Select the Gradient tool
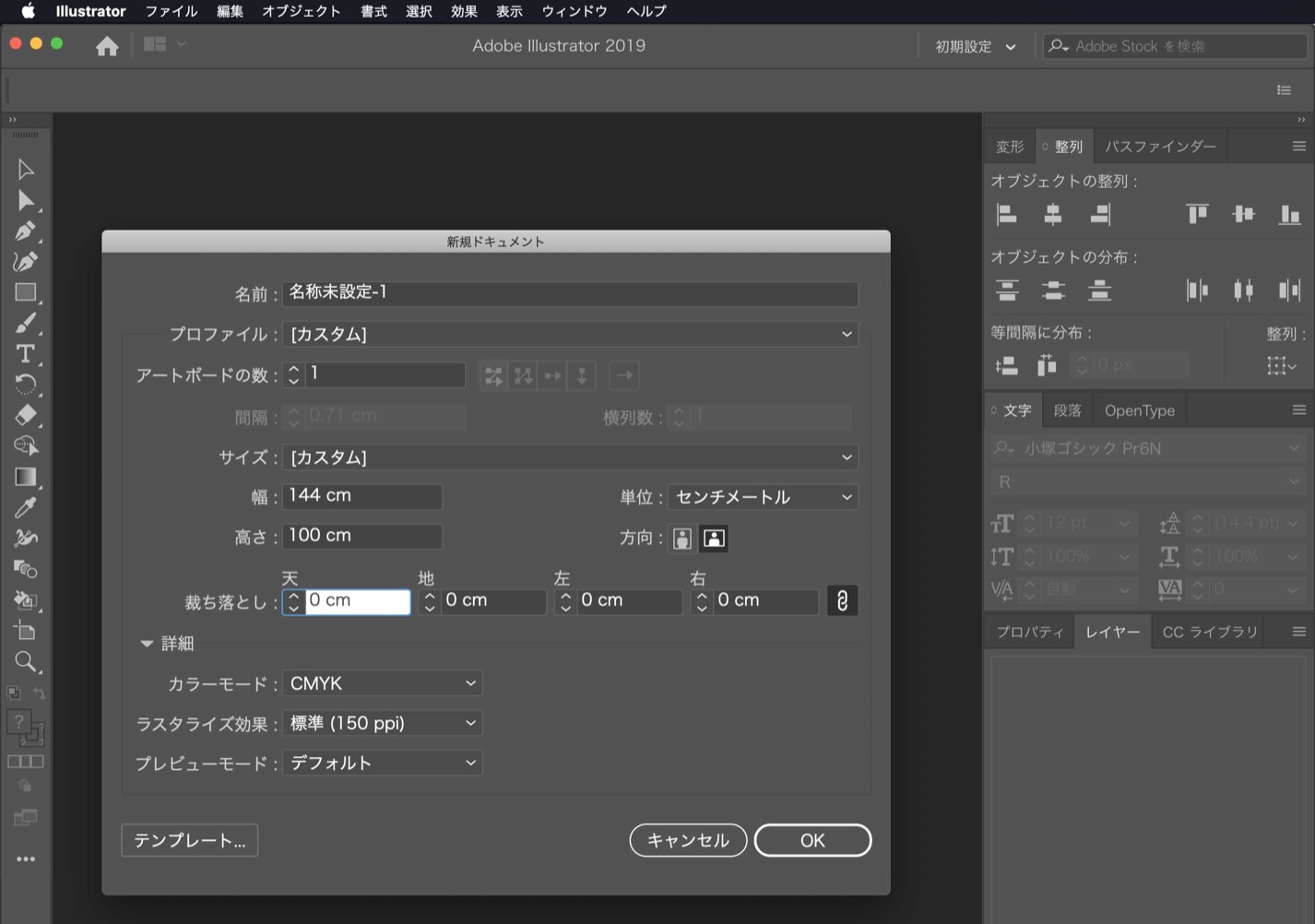The height and width of the screenshot is (924, 1315). [x=25, y=477]
